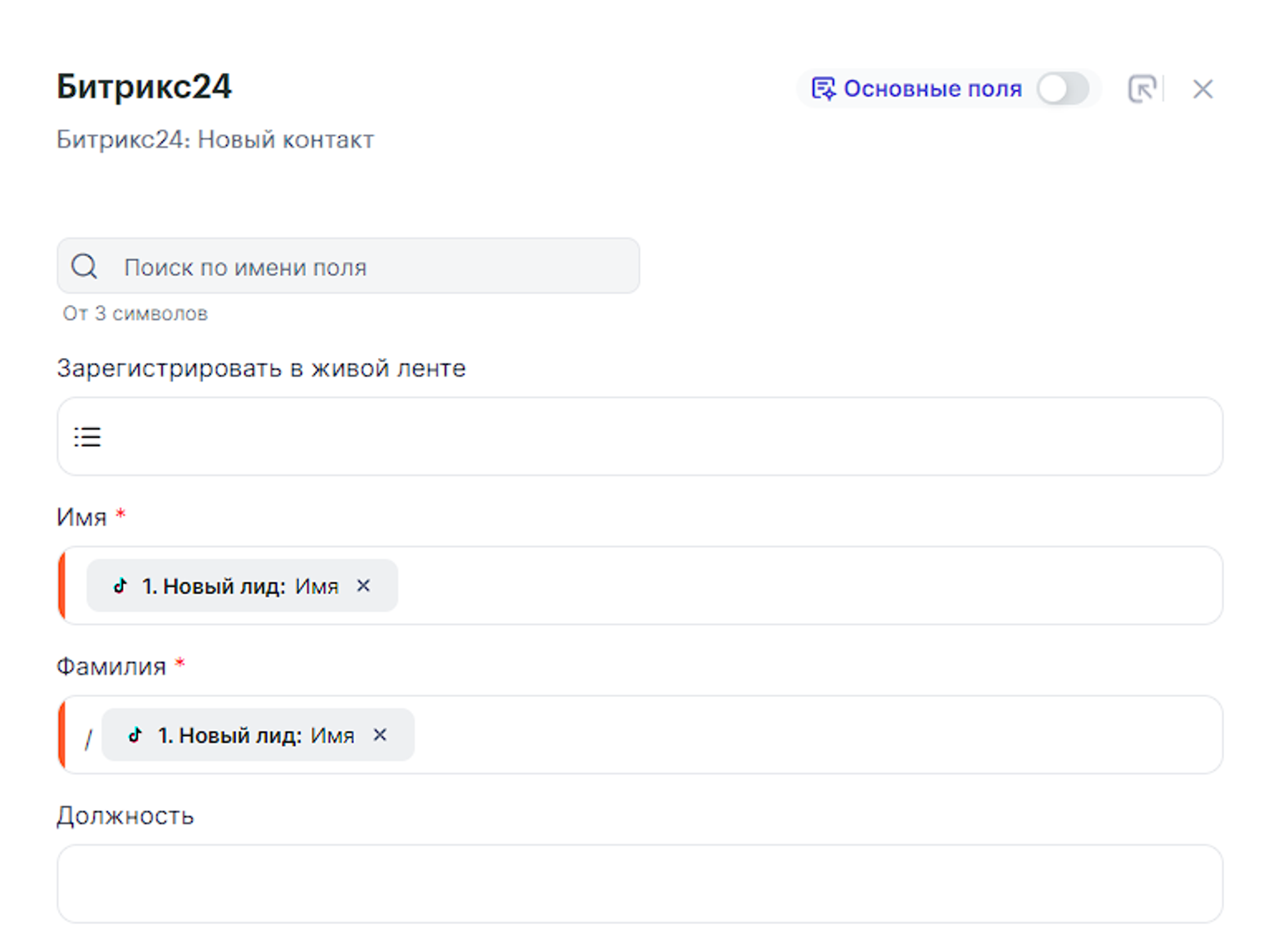Viewport: 1288px width, 948px height.
Task: Click the Имя required field label
Action: [x=91, y=517]
